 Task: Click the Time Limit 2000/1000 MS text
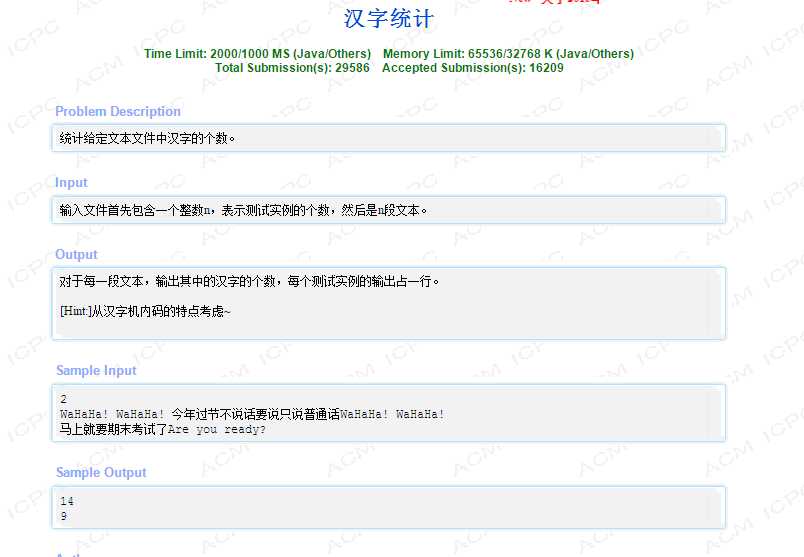257,53
